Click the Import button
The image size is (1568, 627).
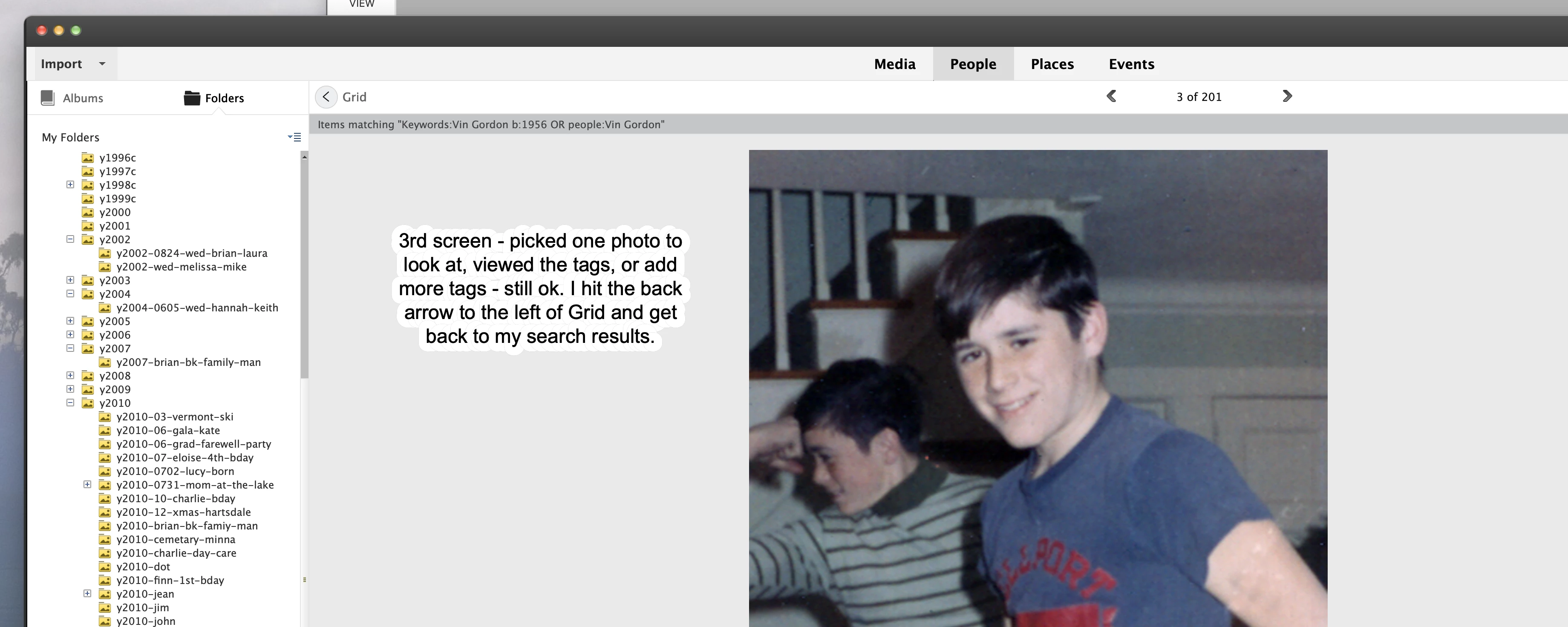pyautogui.click(x=61, y=64)
